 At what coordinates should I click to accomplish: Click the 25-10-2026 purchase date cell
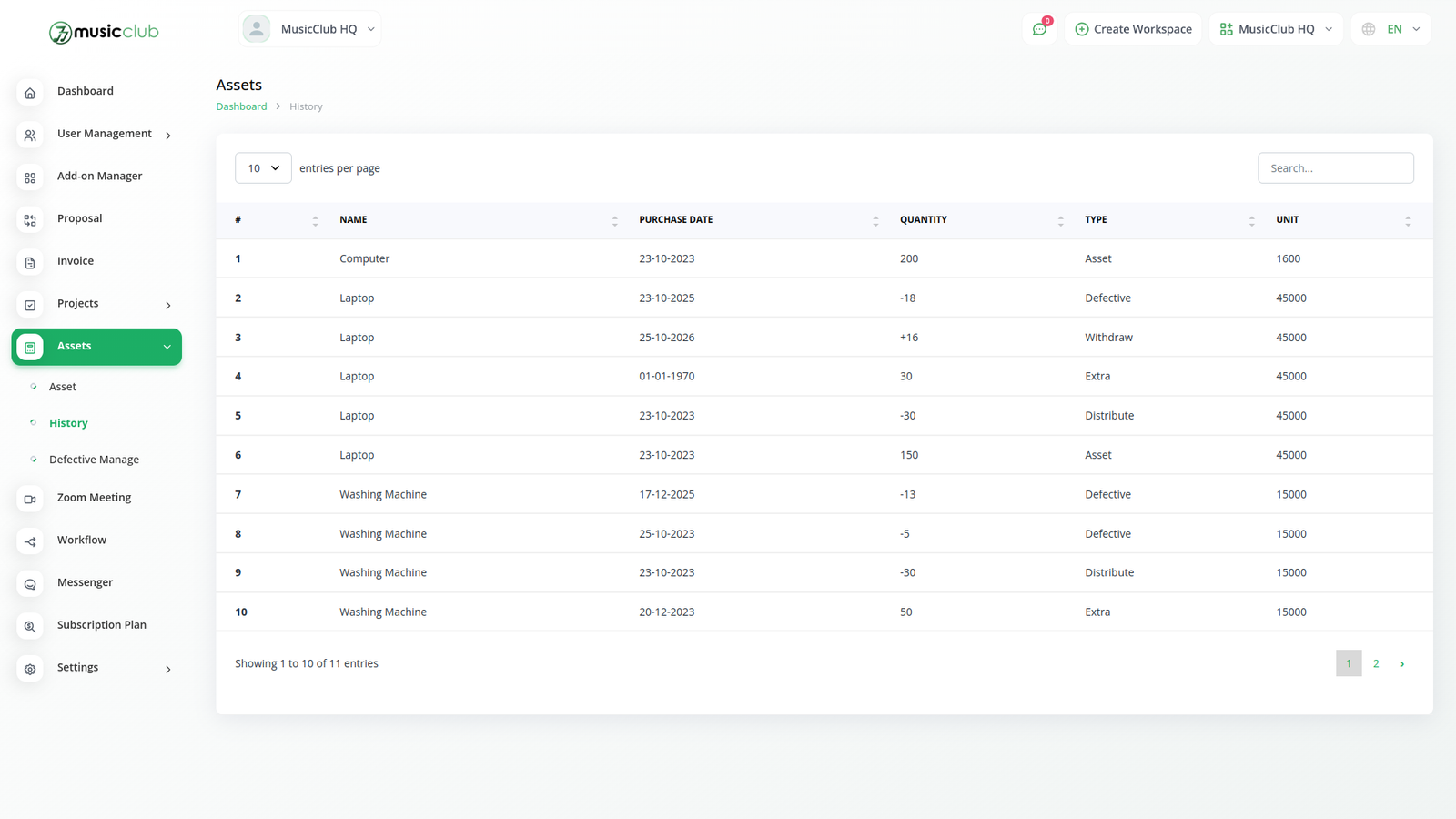click(667, 338)
